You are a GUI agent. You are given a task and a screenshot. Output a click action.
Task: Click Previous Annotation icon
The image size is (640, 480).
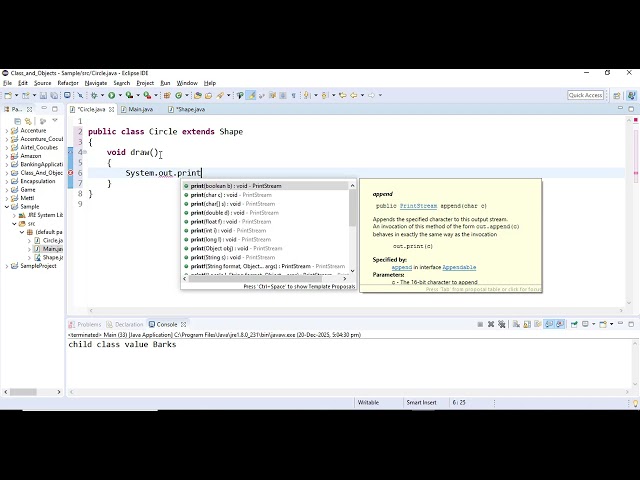click(324, 96)
